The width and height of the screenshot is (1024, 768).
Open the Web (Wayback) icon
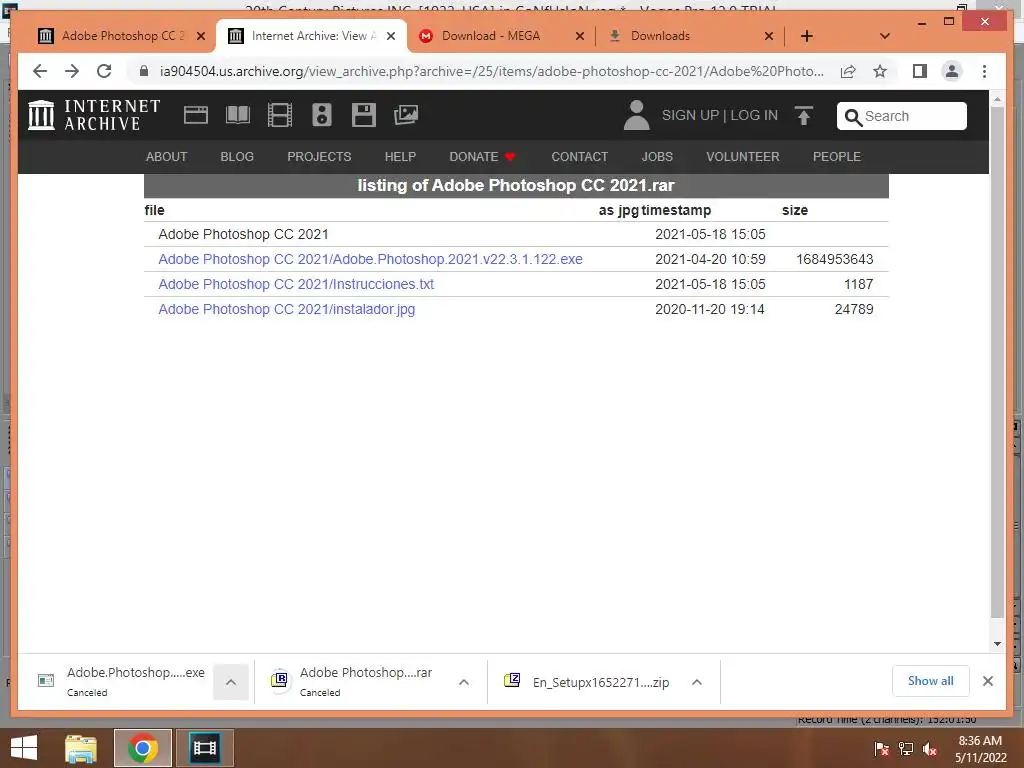[x=195, y=115]
